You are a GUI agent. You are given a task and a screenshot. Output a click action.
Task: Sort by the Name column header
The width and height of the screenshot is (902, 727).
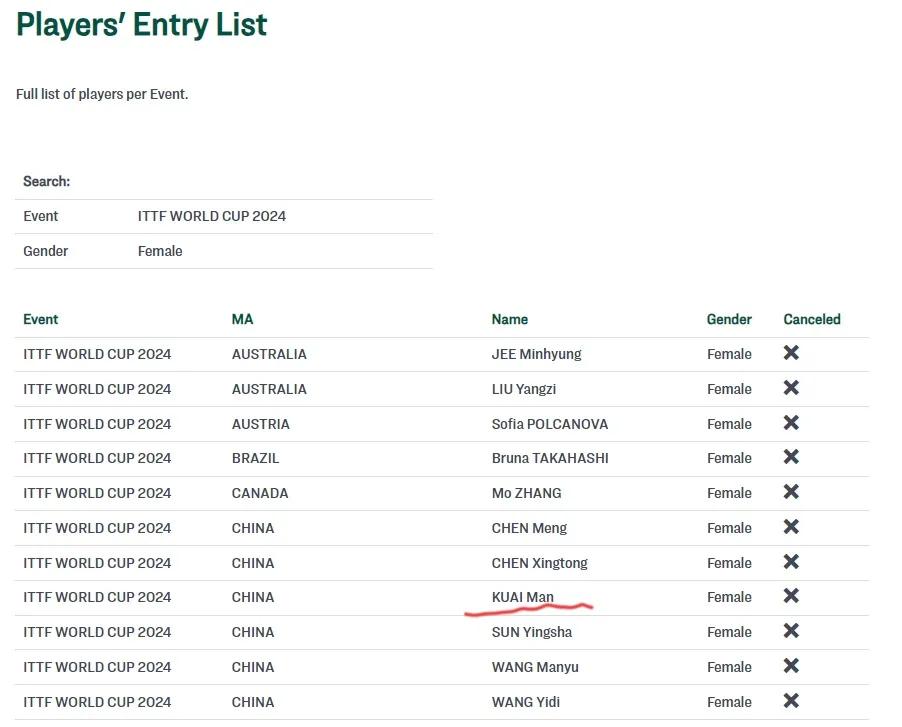click(510, 319)
